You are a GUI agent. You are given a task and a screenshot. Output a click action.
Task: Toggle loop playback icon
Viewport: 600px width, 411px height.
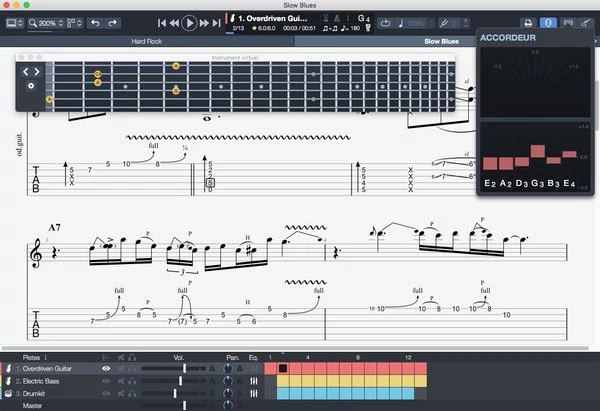coord(385,23)
